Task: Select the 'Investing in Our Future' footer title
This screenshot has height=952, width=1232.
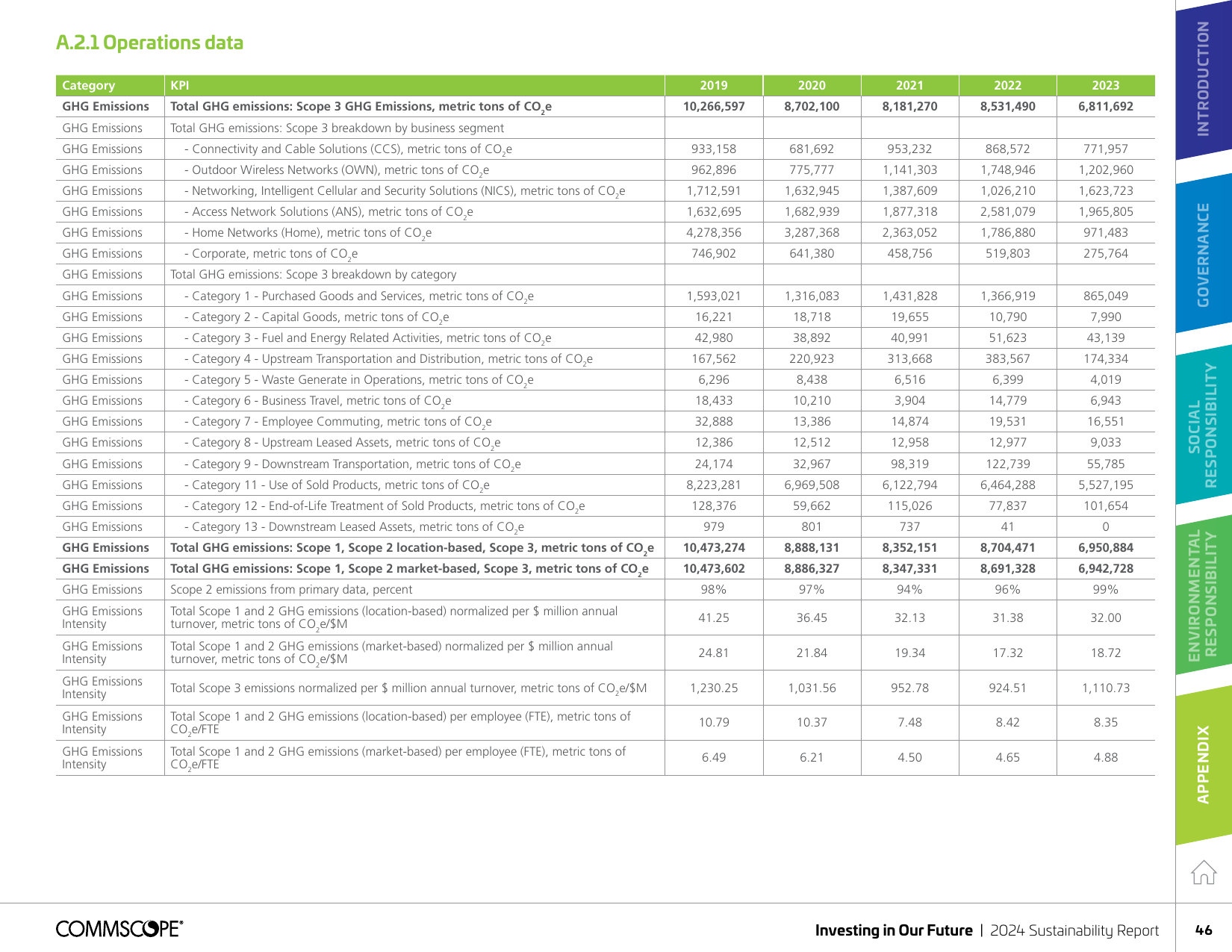Action: tap(894, 930)
